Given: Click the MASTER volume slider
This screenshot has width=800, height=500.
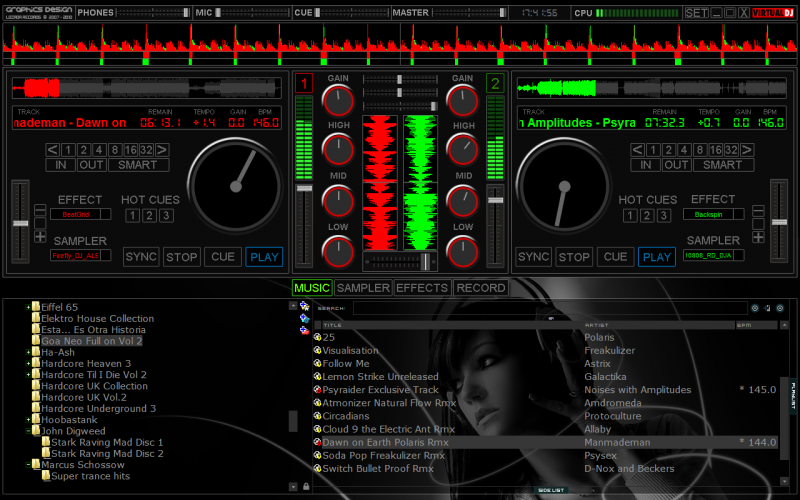Looking at the screenshot, I should (x=469, y=13).
